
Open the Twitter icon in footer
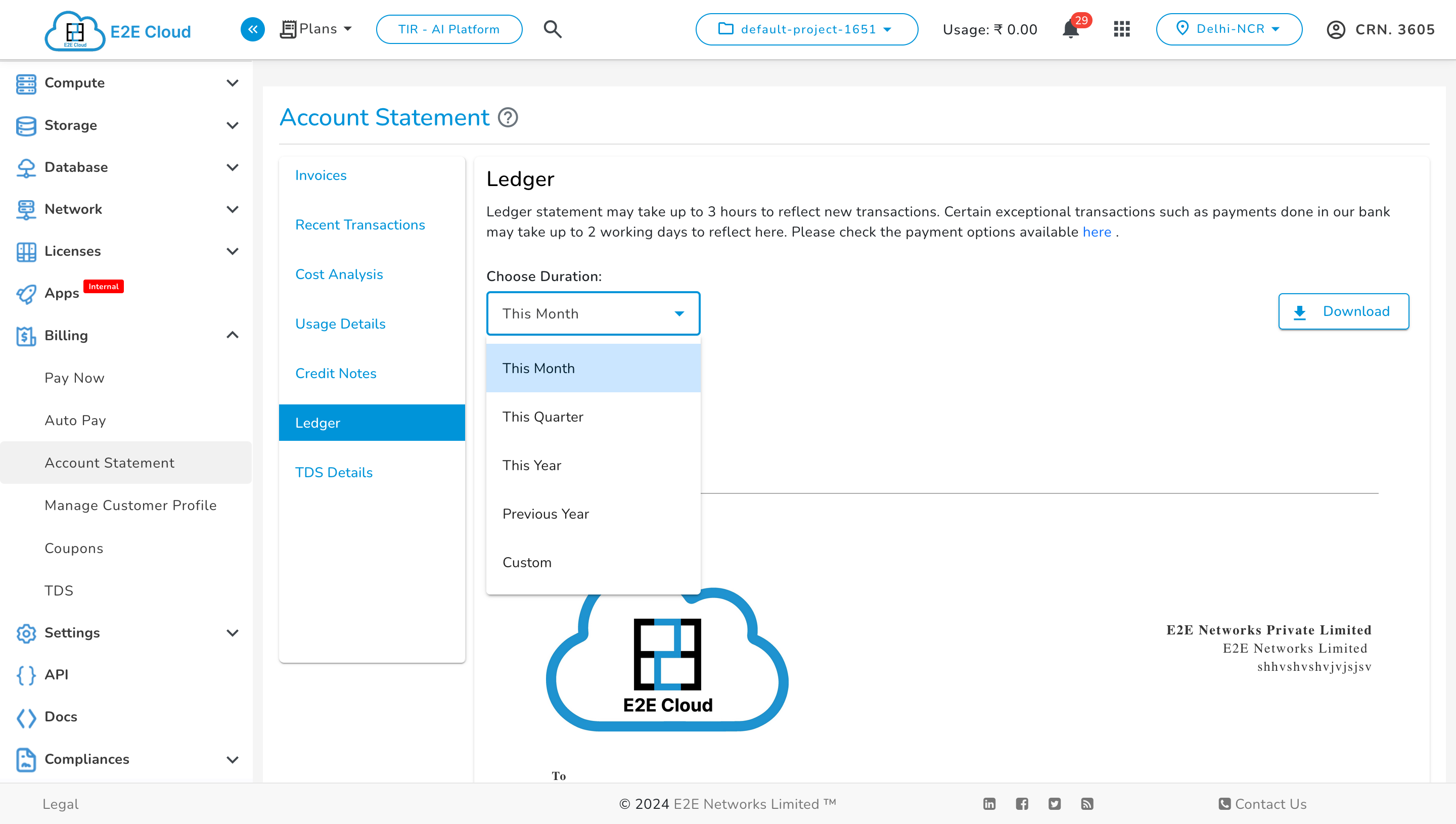pyautogui.click(x=1054, y=804)
